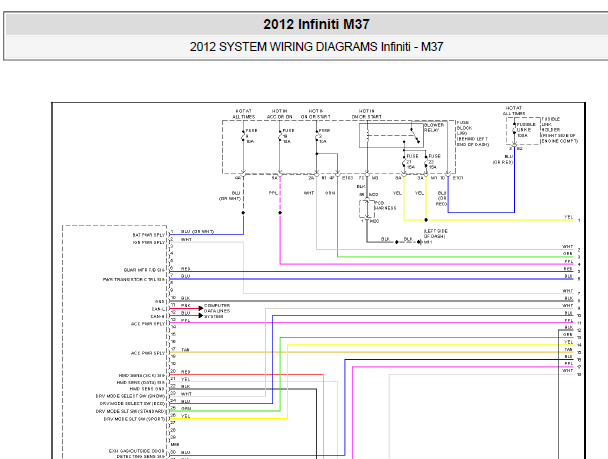Click the 100A fusible link symbol

515,130
